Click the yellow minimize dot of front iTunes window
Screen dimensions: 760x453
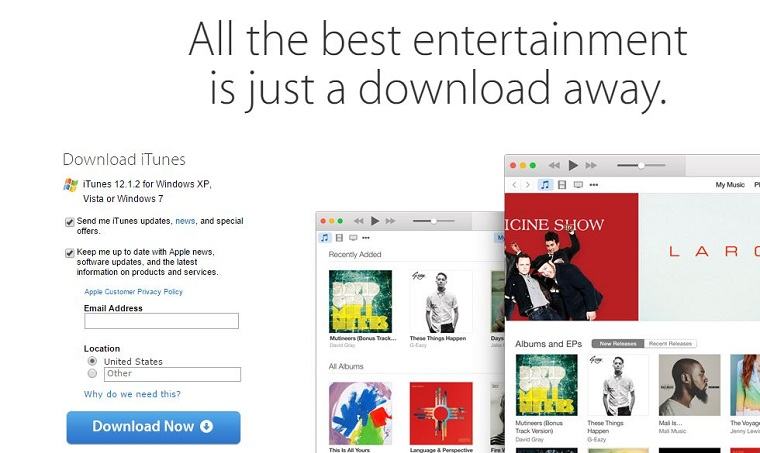point(523,165)
